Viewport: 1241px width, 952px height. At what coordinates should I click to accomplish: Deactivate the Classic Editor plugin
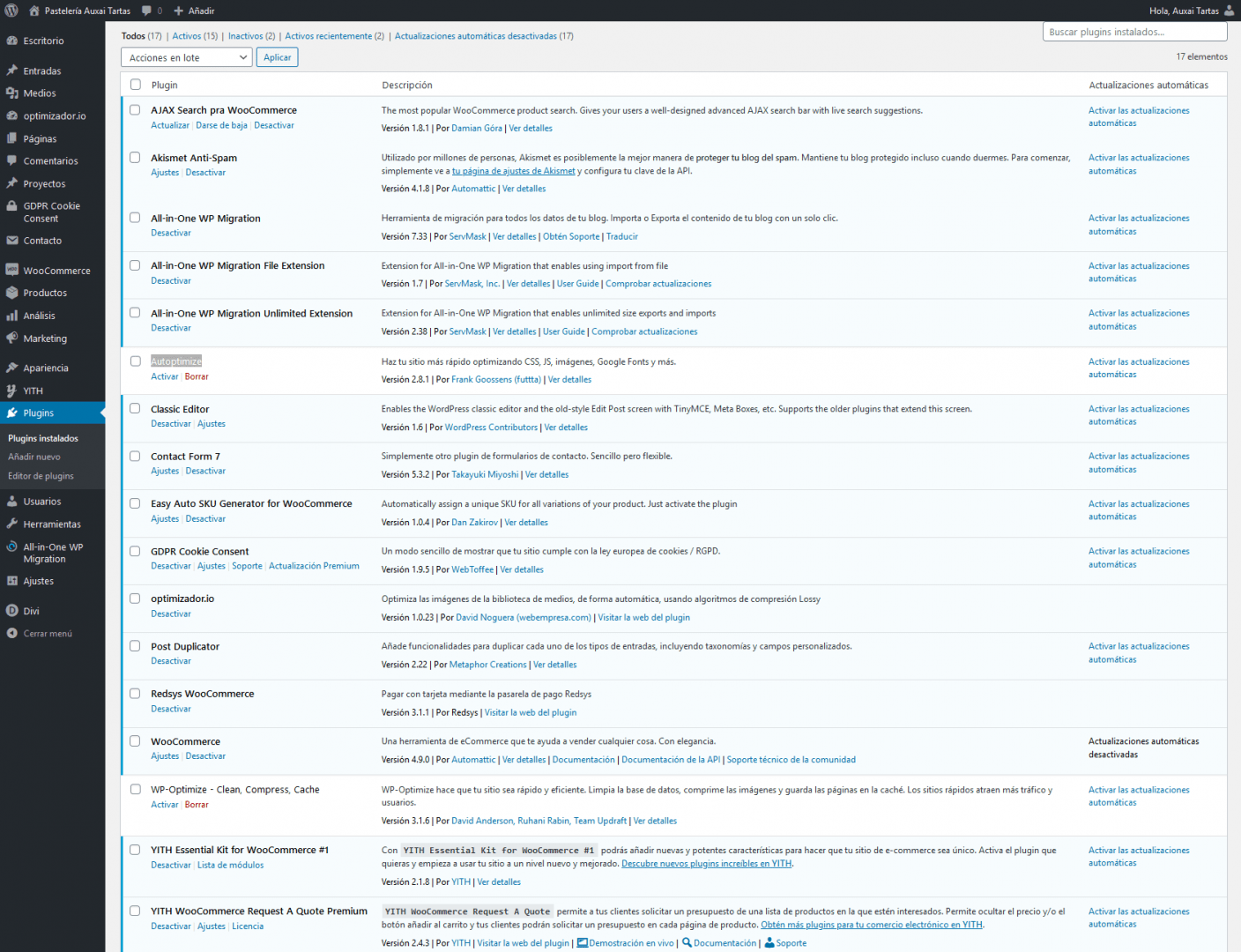point(171,424)
